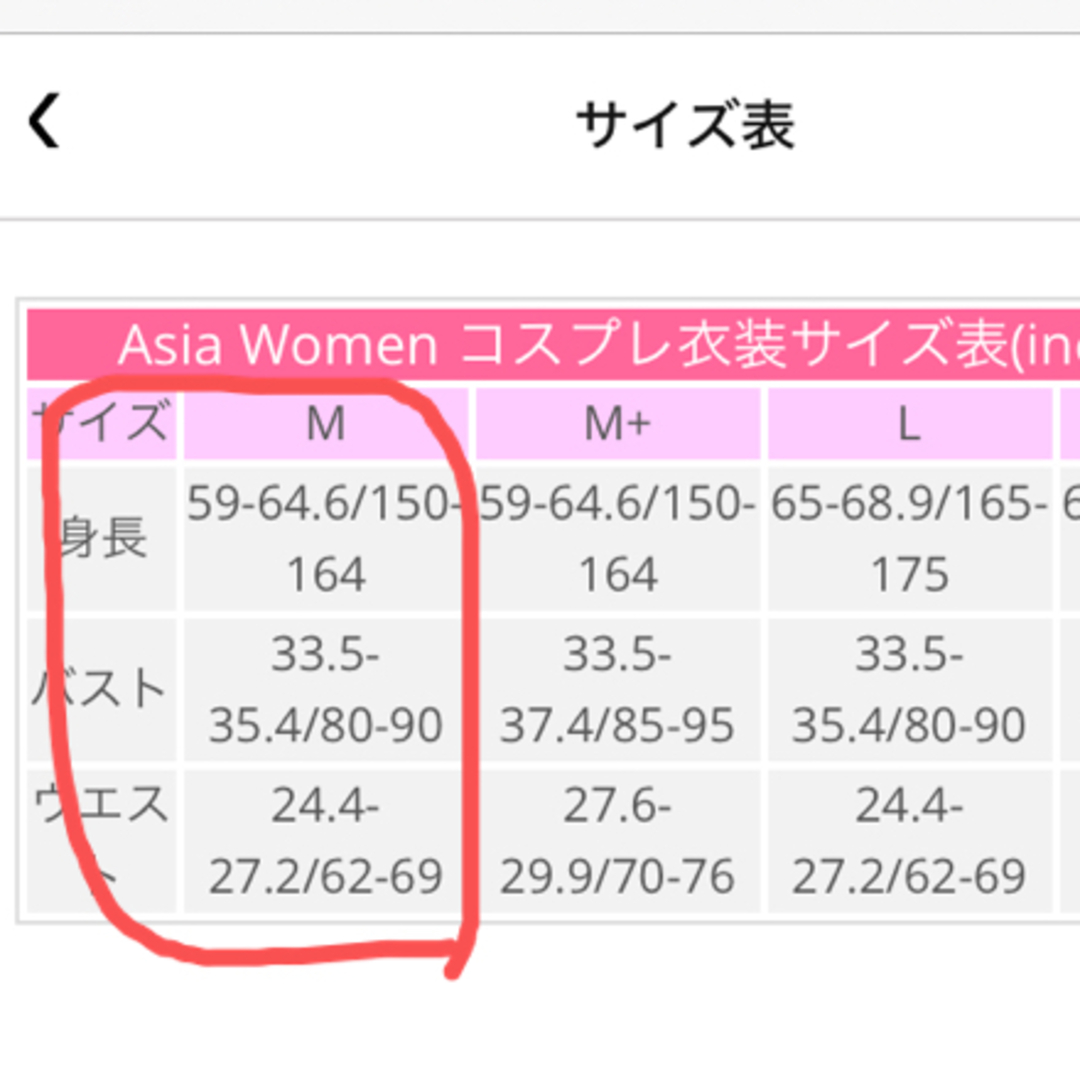Viewport: 1080px width, 1080px height.
Task: Select L height cell 65-68.9/165-175
Action: [x=908, y=539]
